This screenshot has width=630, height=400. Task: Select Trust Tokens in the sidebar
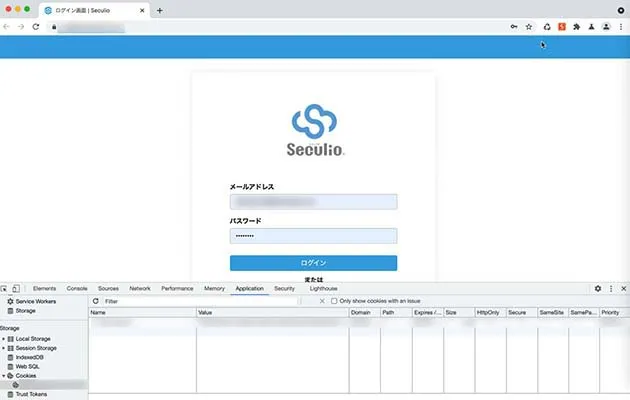[31, 394]
